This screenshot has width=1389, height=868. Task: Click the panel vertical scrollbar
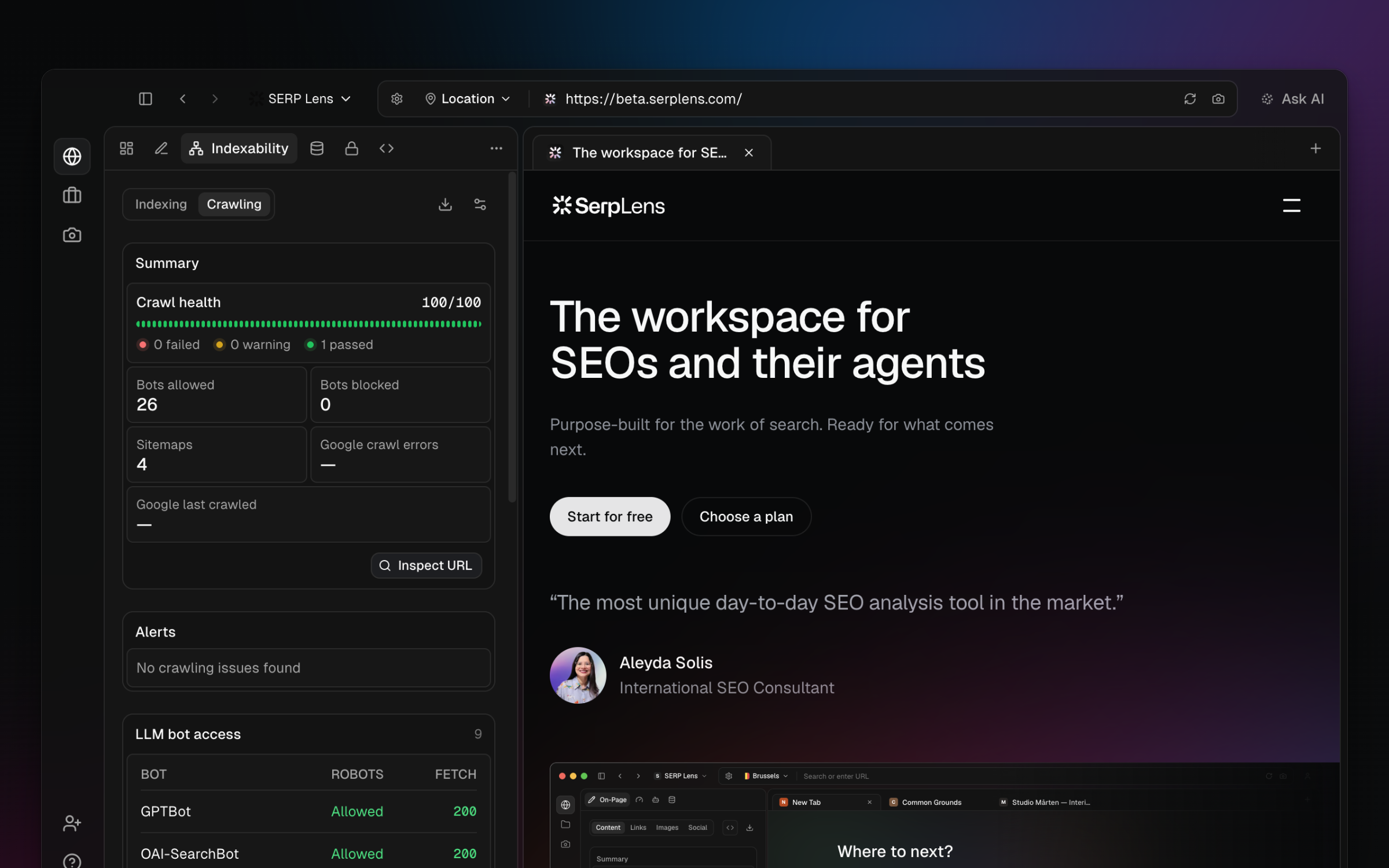512,337
